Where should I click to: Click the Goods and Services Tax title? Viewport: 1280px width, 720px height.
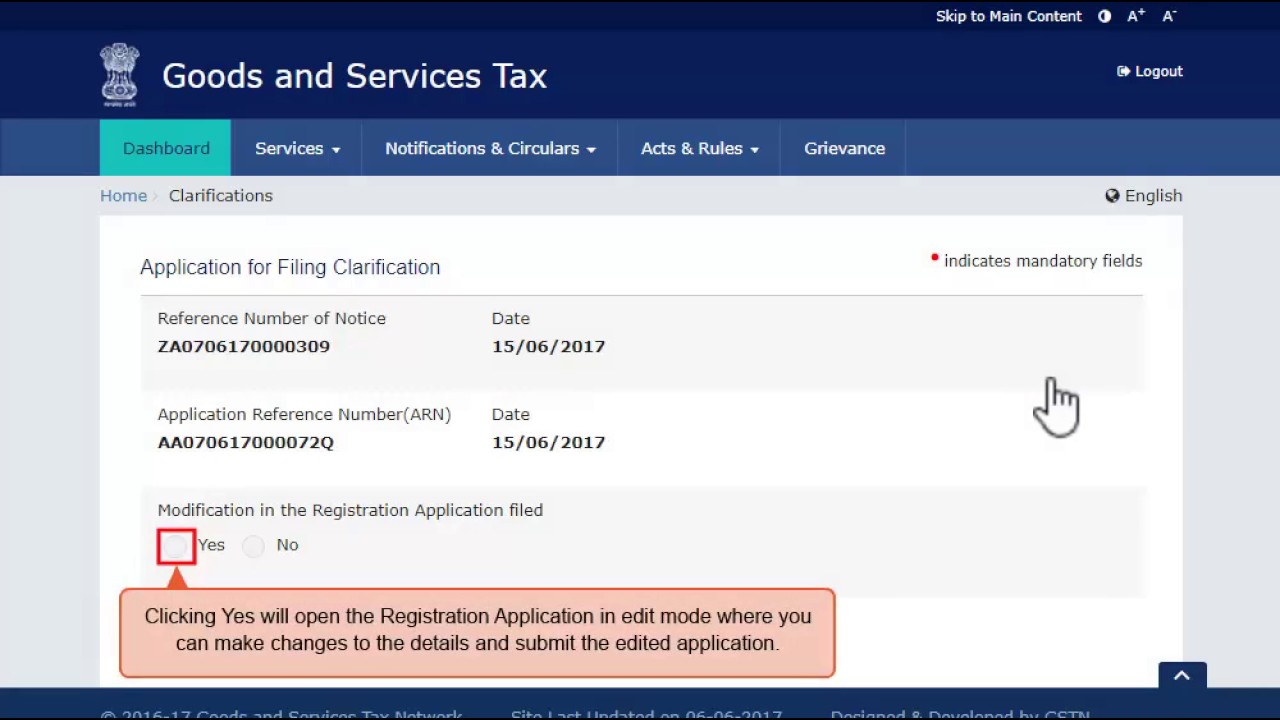[x=354, y=76]
